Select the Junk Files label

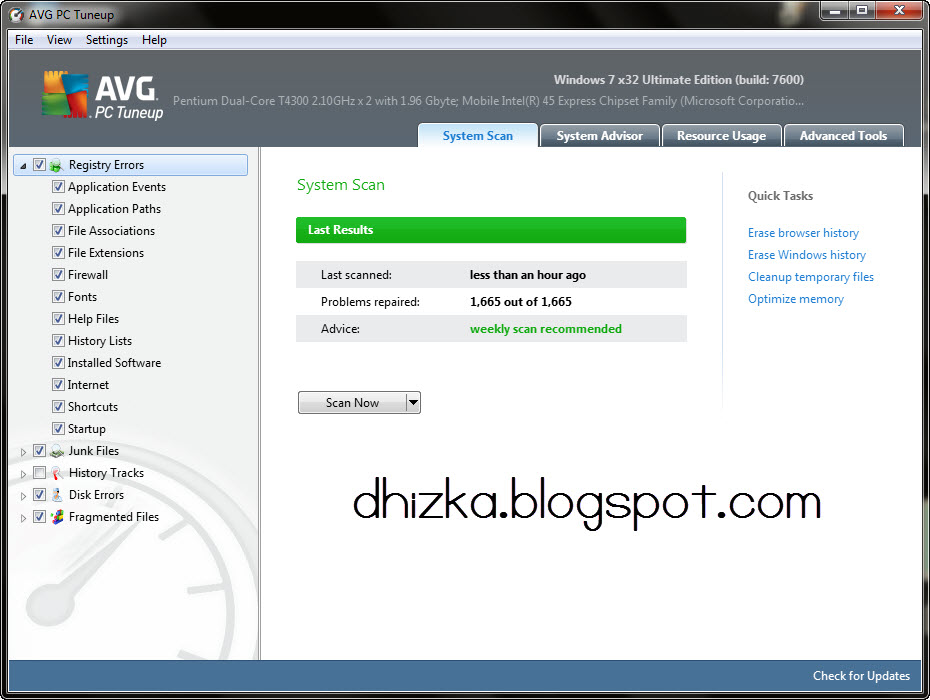[x=94, y=451]
